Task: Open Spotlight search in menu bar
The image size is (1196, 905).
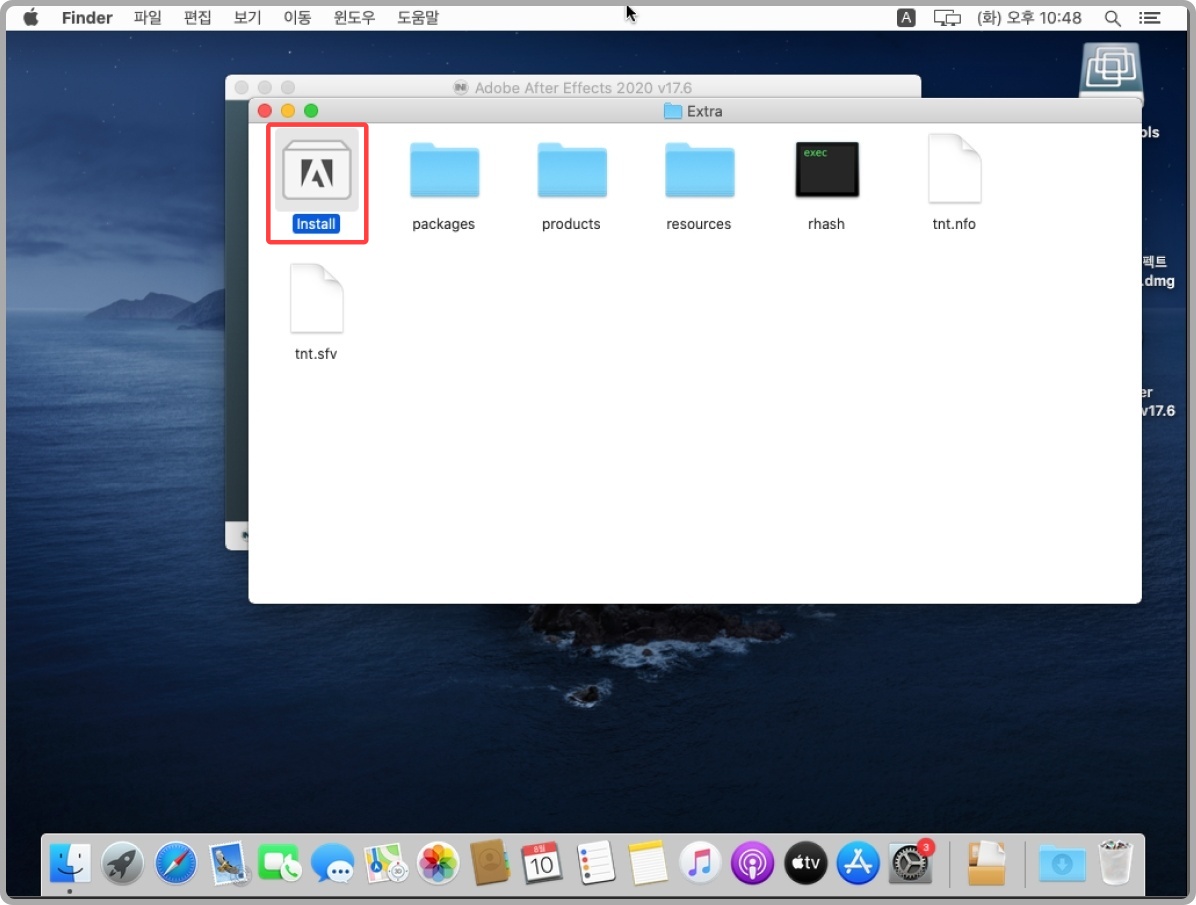Action: click(1112, 18)
